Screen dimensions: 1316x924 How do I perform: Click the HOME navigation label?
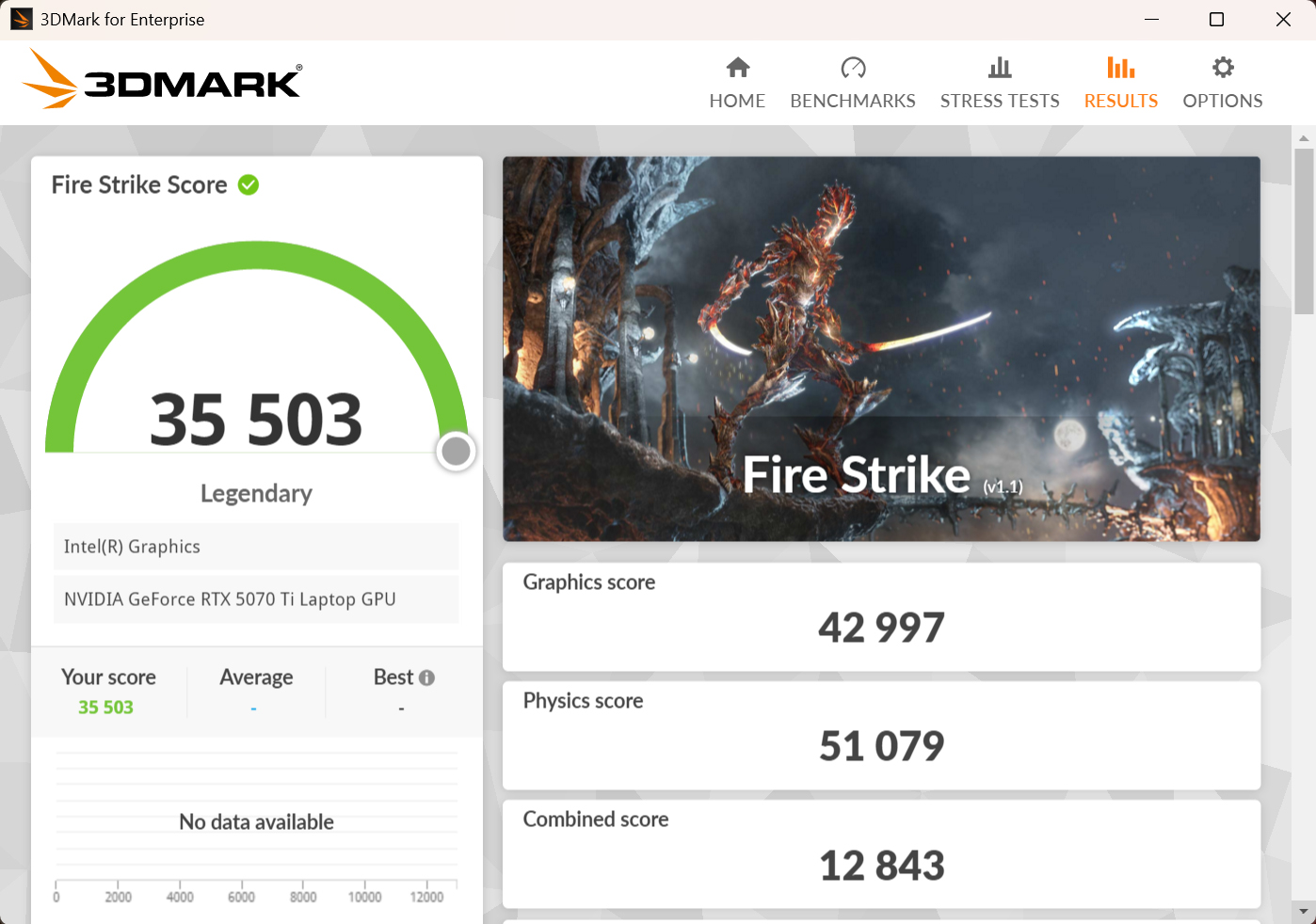click(x=737, y=100)
